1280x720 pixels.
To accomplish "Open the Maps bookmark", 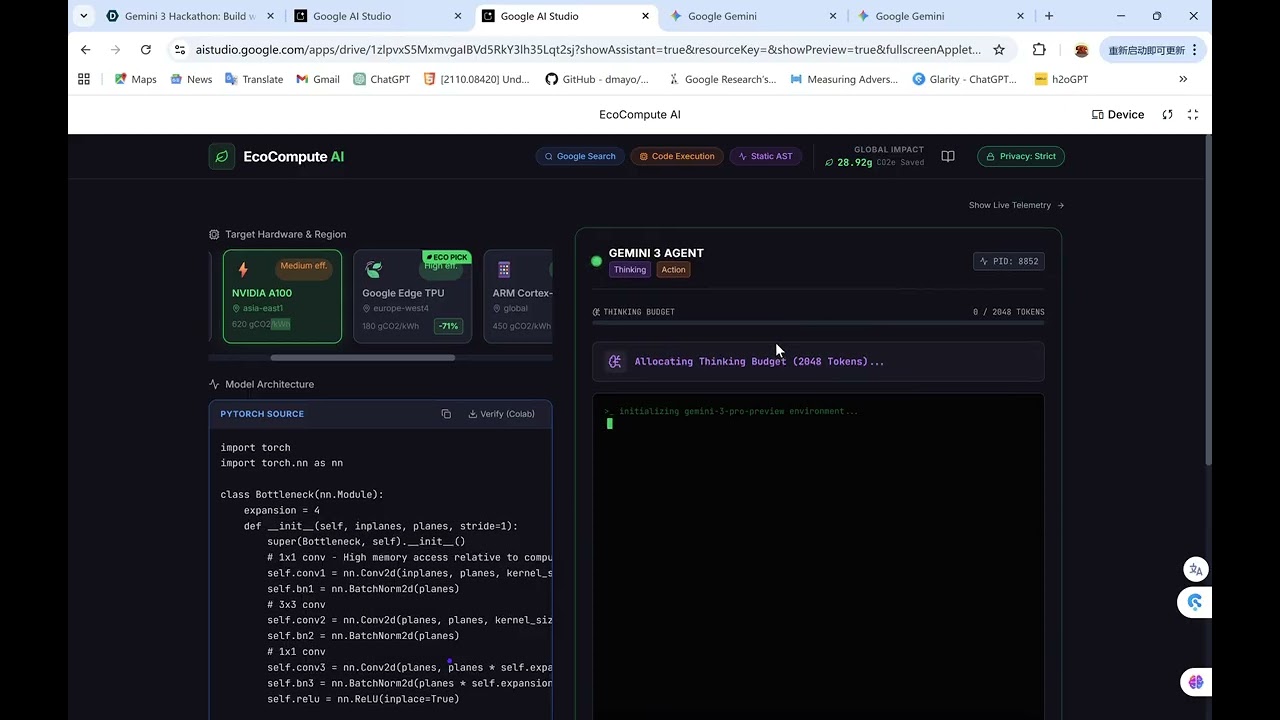I will click(135, 79).
